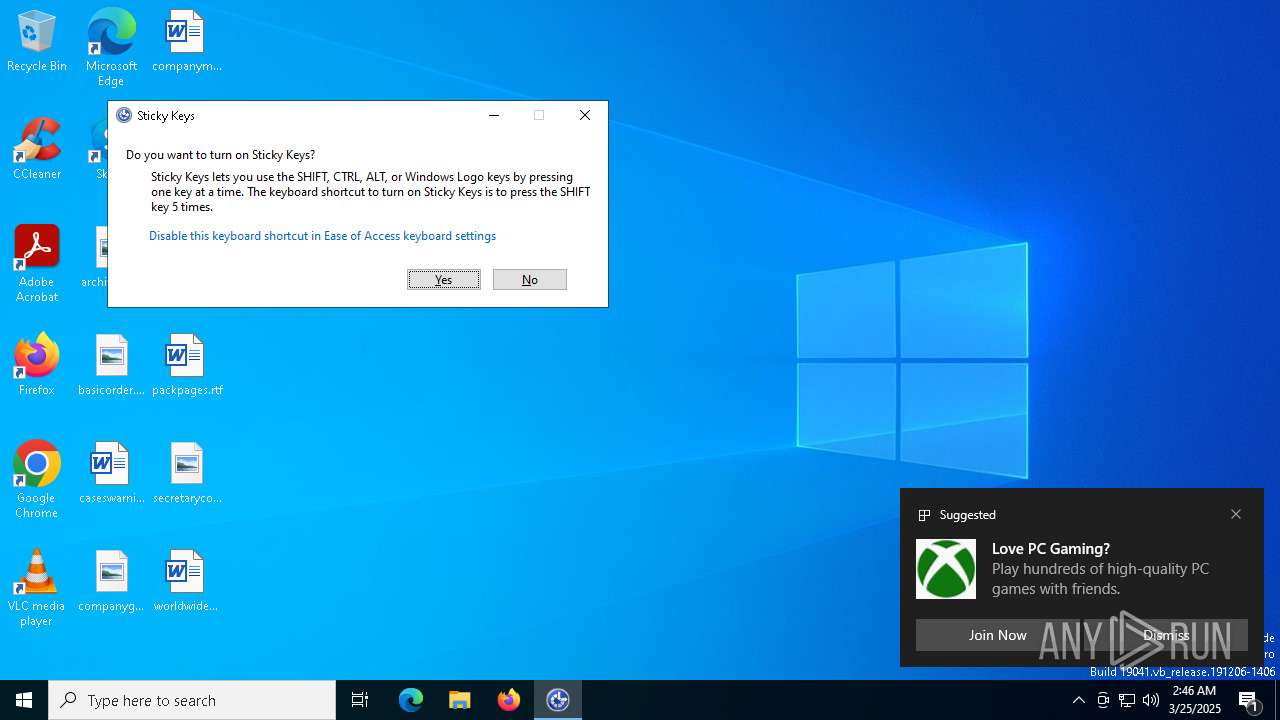Click Join Now in the Xbox notification
This screenshot has width=1280, height=720.
point(997,635)
